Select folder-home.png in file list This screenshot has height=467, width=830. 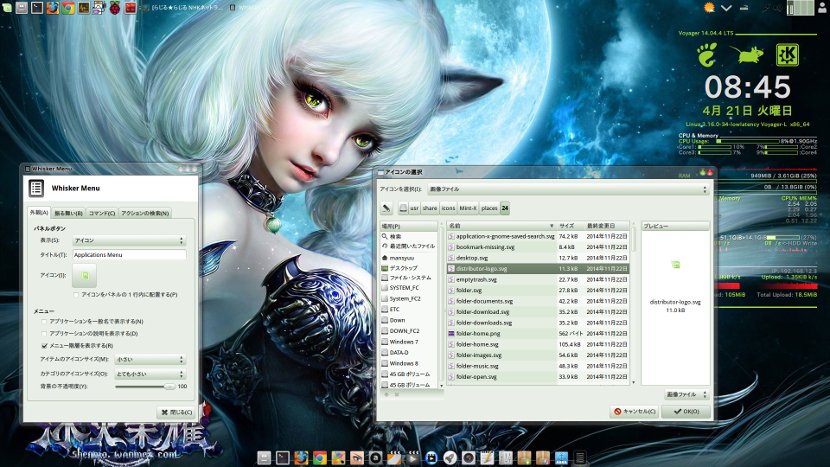[x=538, y=334]
